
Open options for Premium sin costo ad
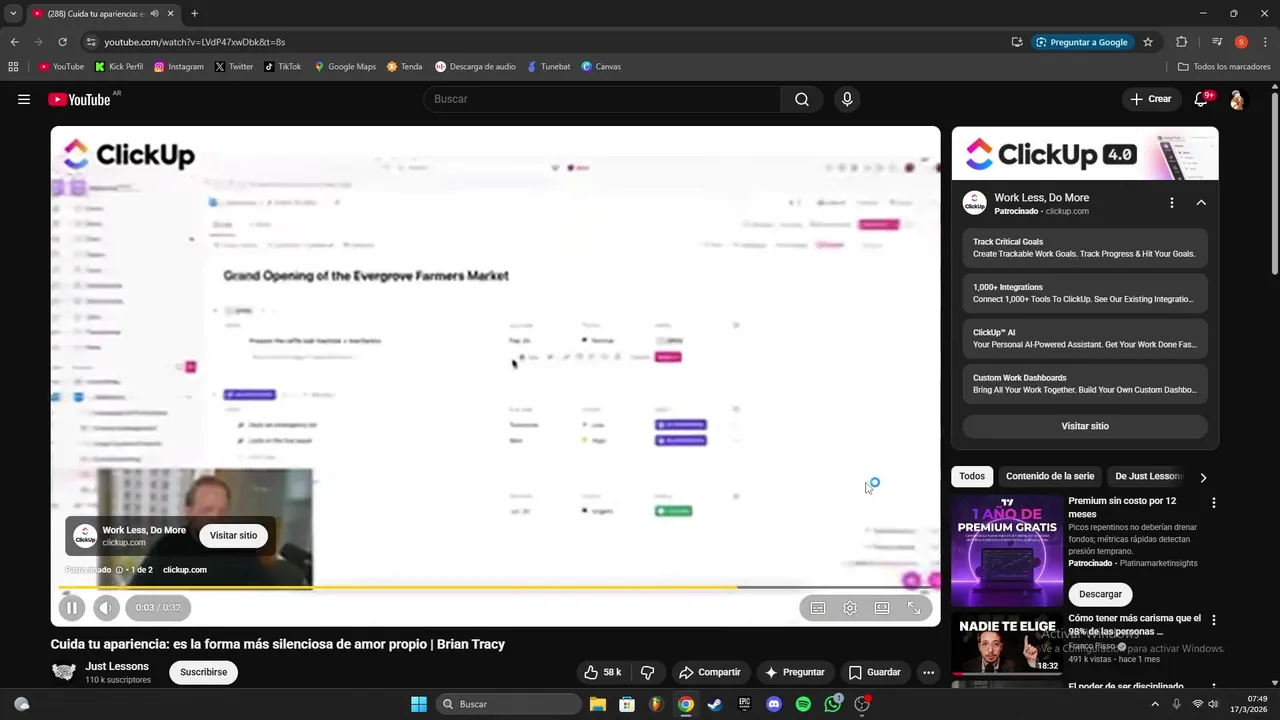click(1214, 503)
